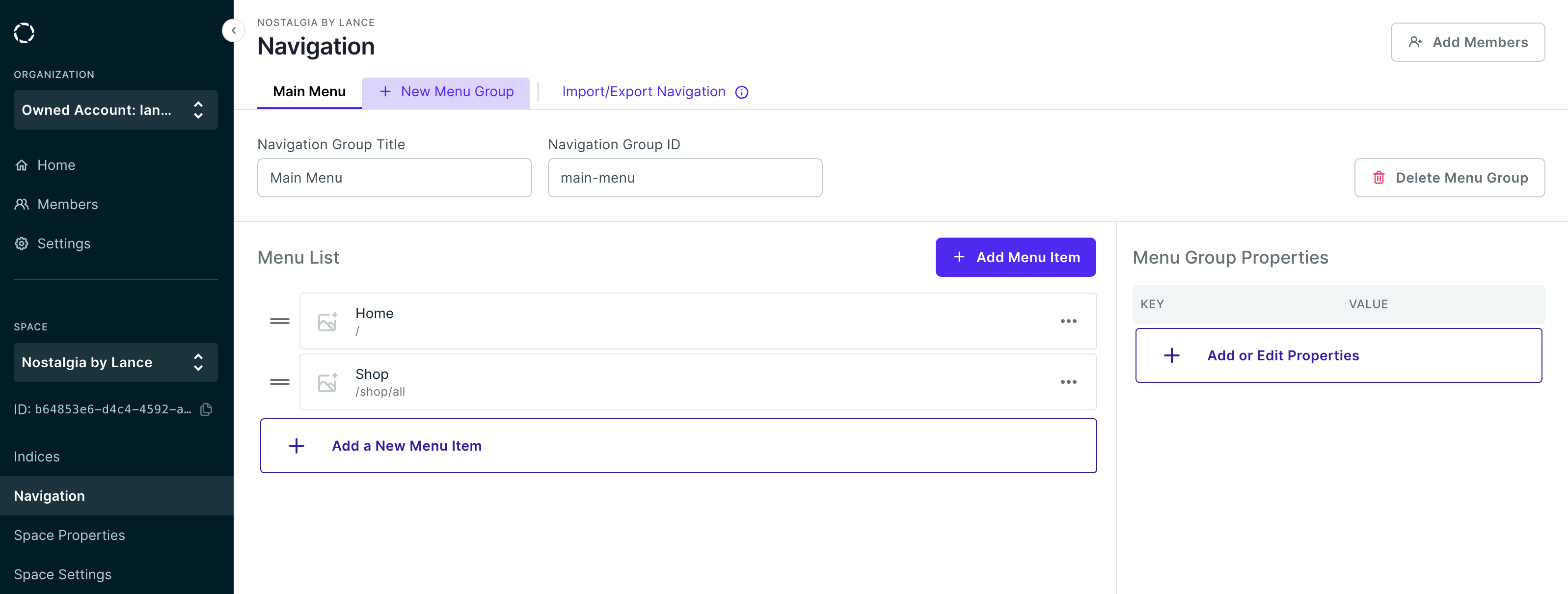Open the three-dot menu for the Home item
The width and height of the screenshot is (1568, 594).
click(1068, 321)
